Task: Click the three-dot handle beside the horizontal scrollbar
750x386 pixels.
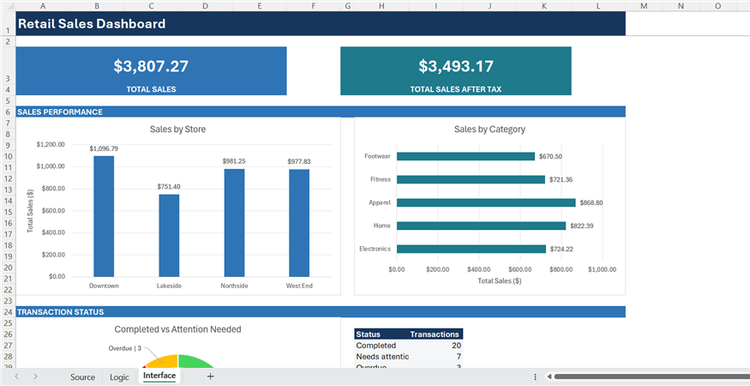Action: 535,377
